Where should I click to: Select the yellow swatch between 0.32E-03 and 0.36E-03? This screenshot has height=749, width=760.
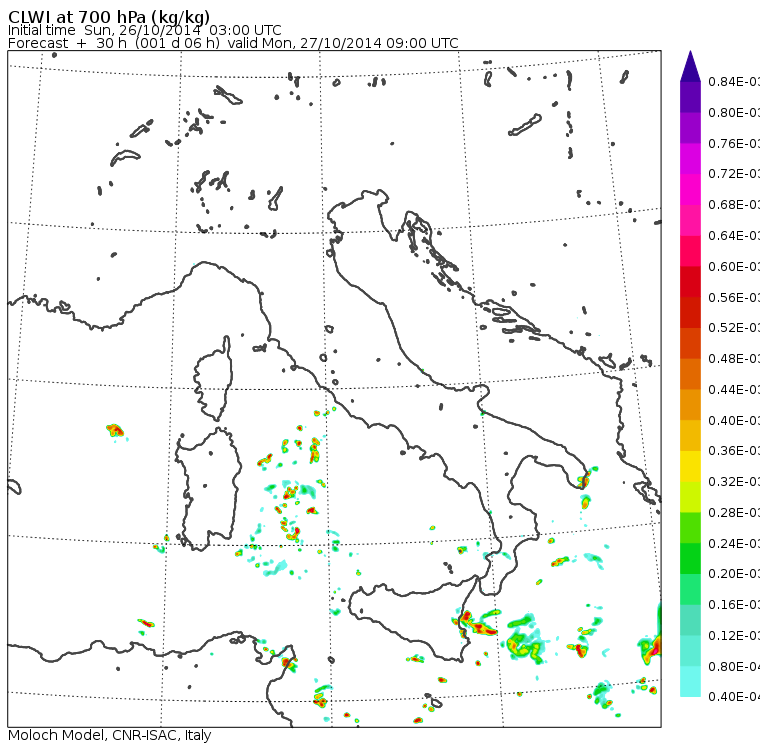click(x=690, y=466)
